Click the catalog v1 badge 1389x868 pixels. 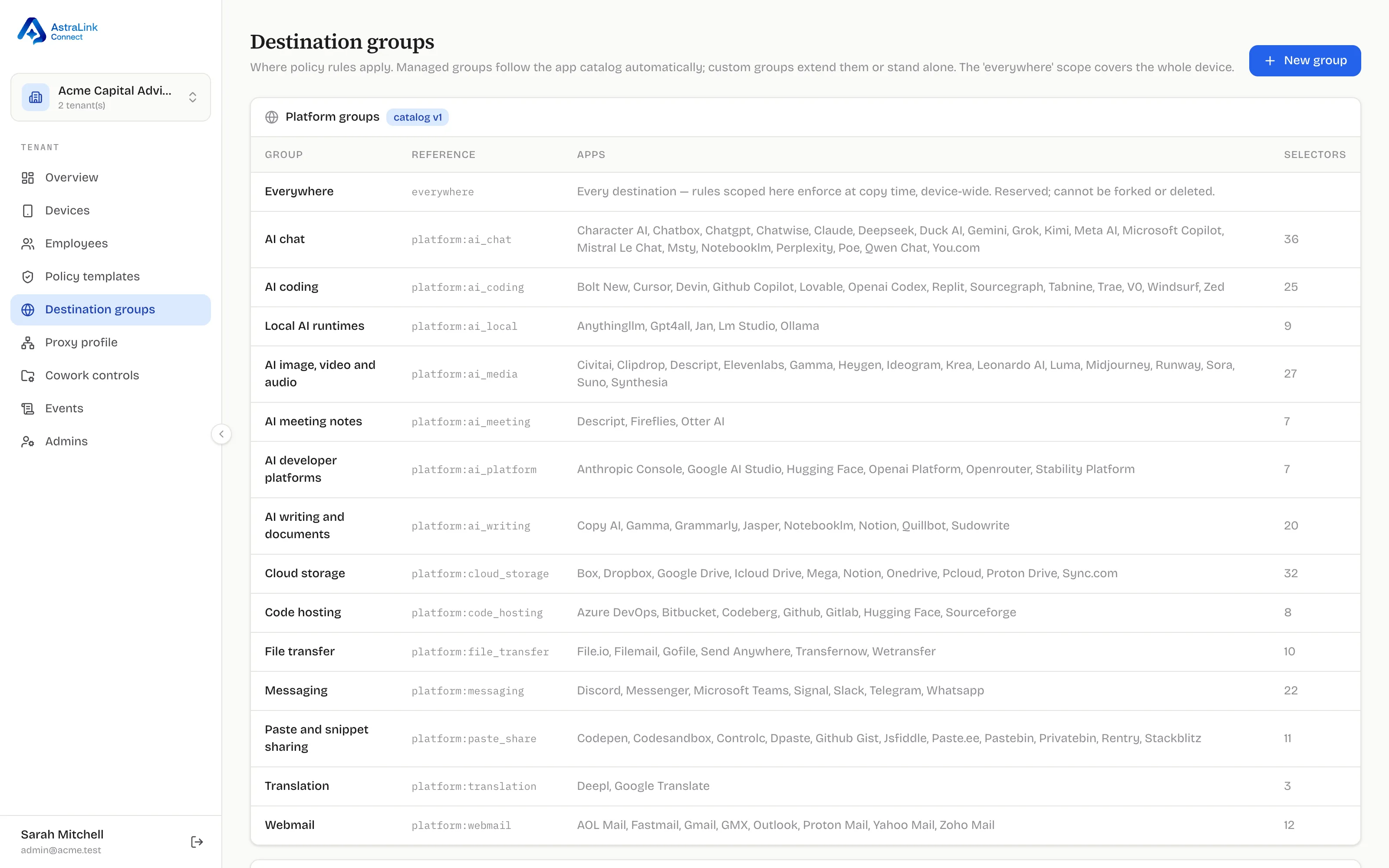point(417,117)
